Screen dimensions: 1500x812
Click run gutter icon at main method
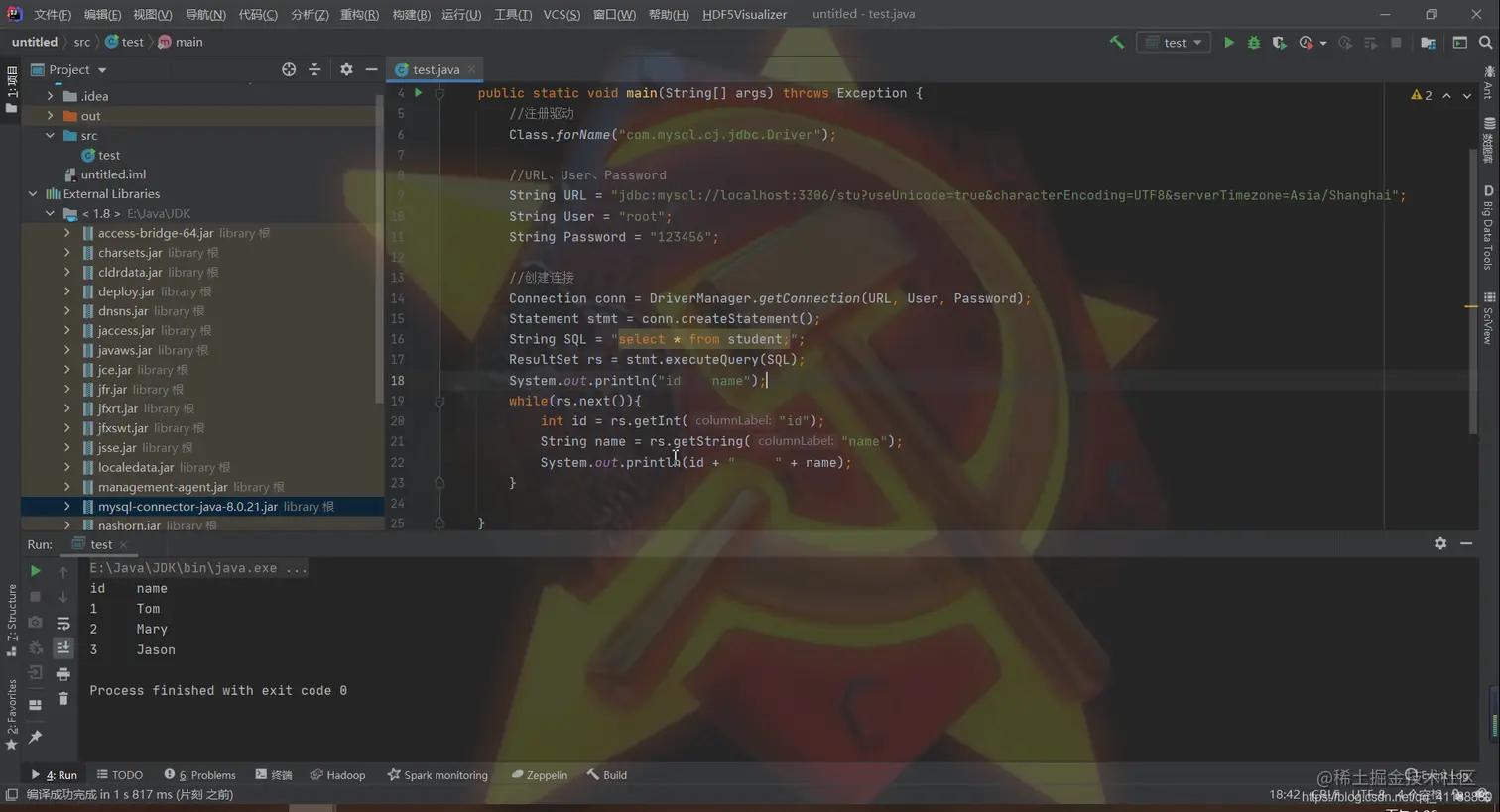point(418,93)
